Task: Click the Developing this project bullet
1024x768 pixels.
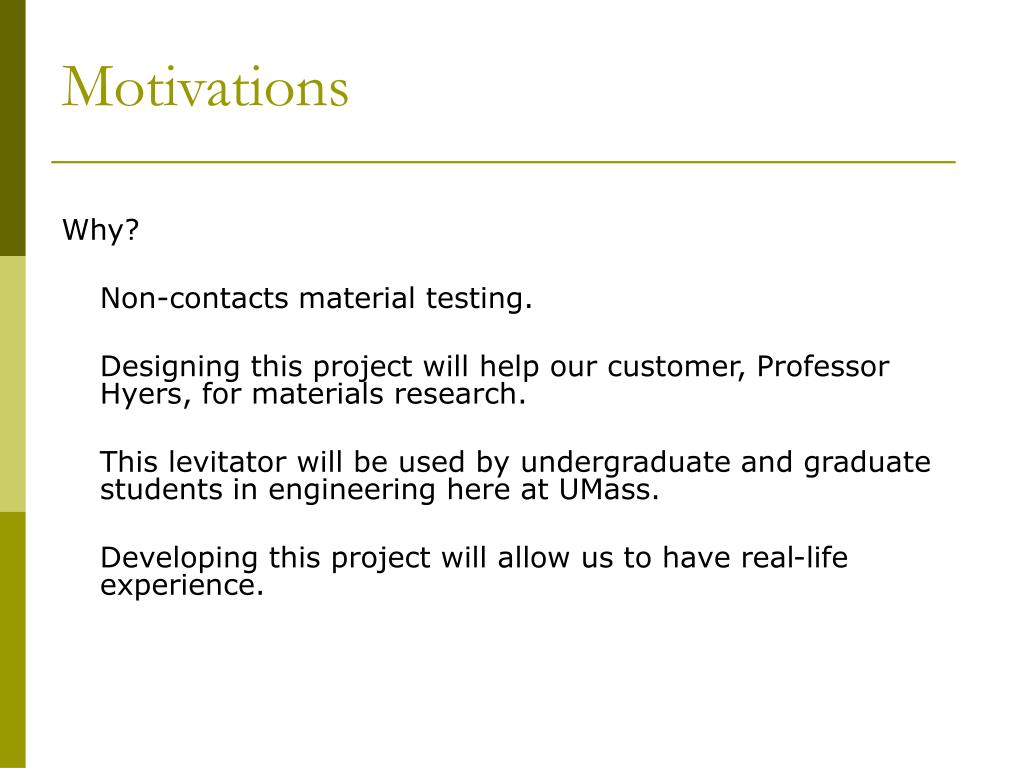Action: pyautogui.click(x=473, y=571)
